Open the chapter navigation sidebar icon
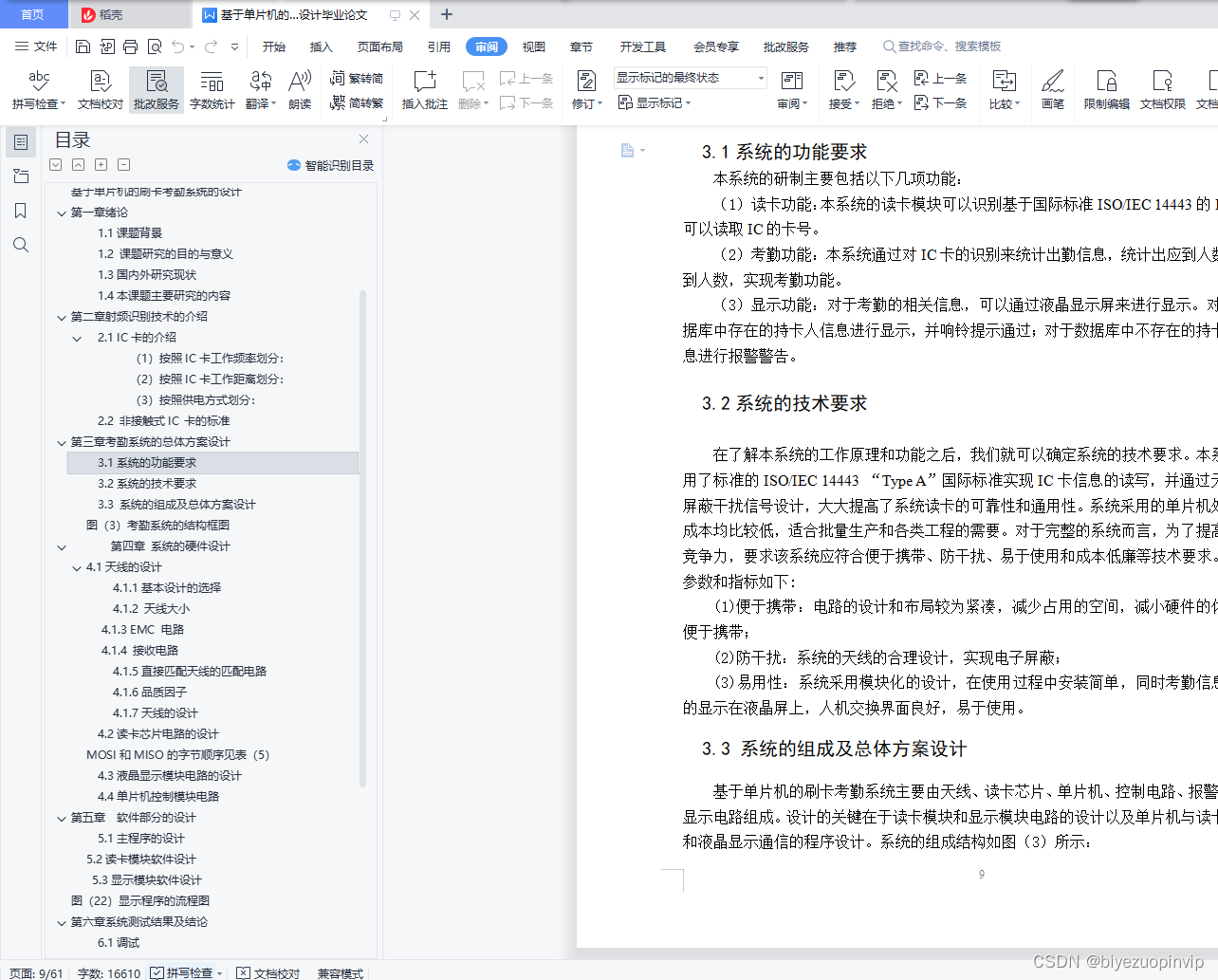Viewport: 1218px width, 980px height. tap(21, 176)
